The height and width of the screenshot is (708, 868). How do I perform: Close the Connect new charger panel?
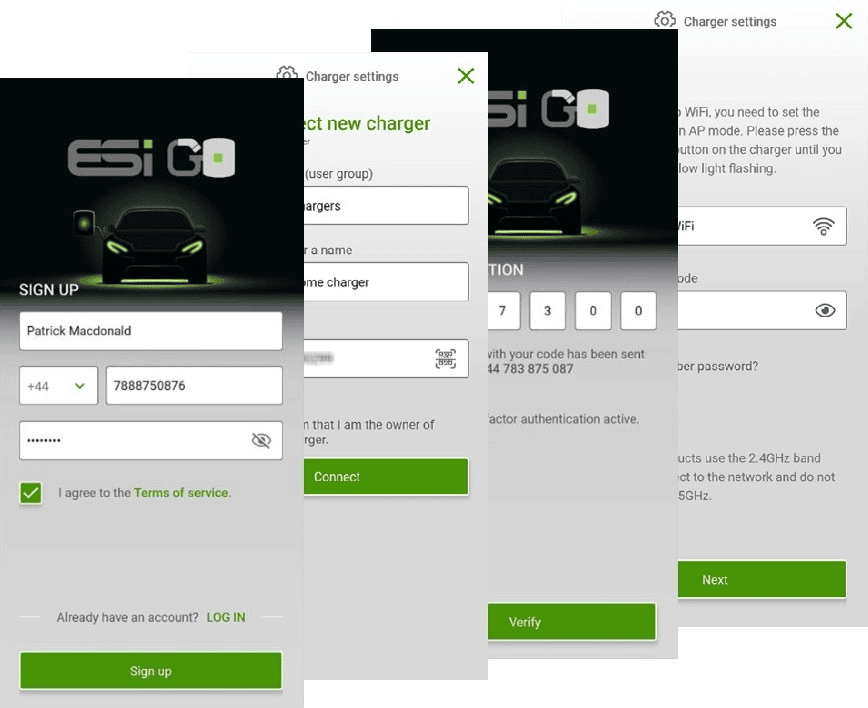click(x=466, y=76)
